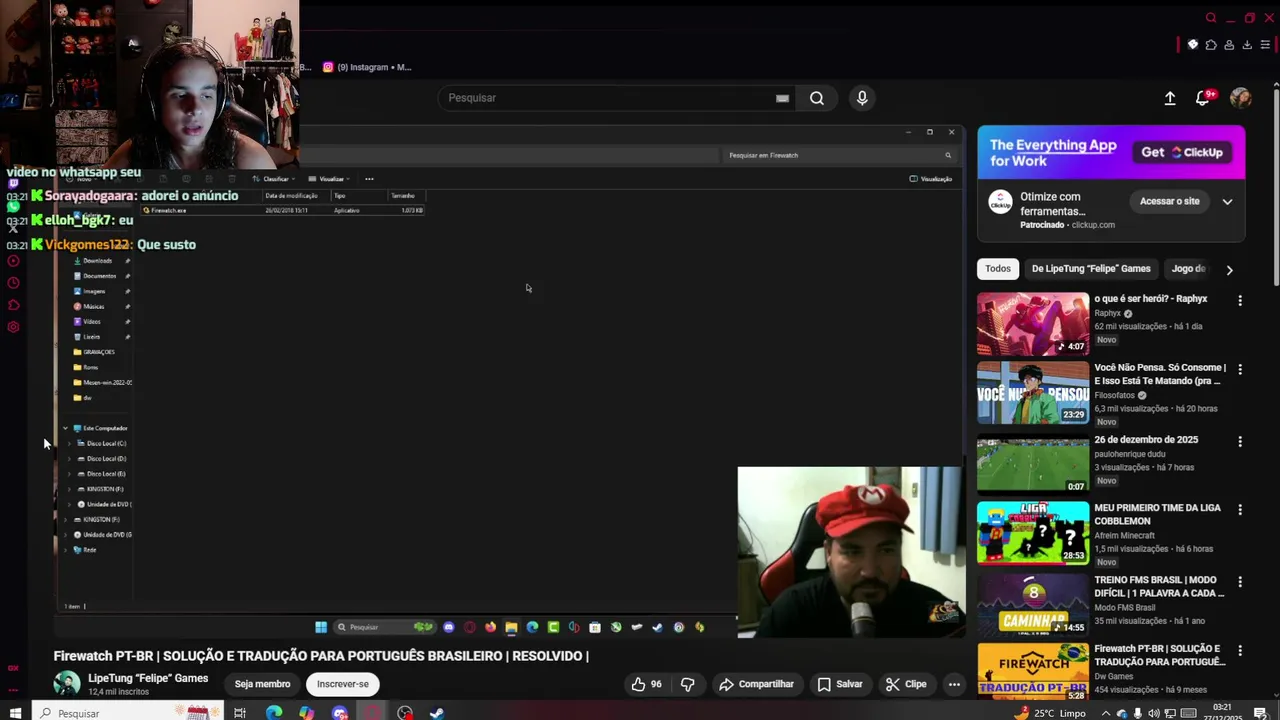Click the browser title bar search icon
Viewport: 1280px width, 720px height.
coord(1211,18)
